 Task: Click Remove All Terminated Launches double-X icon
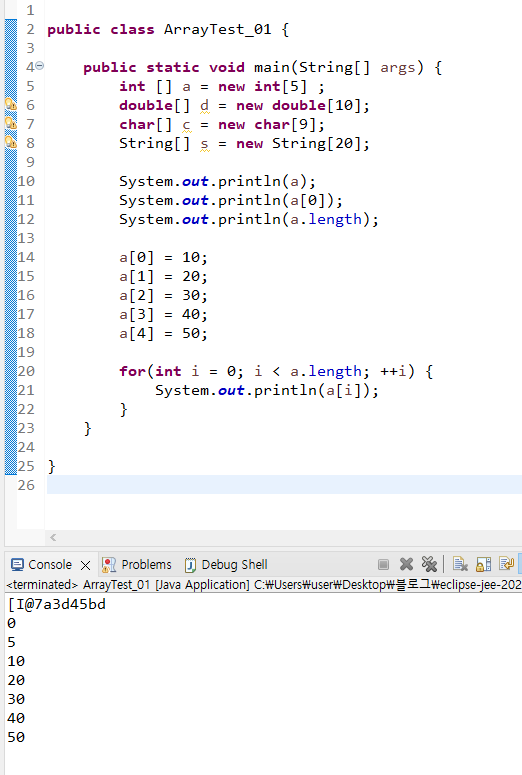point(429,564)
